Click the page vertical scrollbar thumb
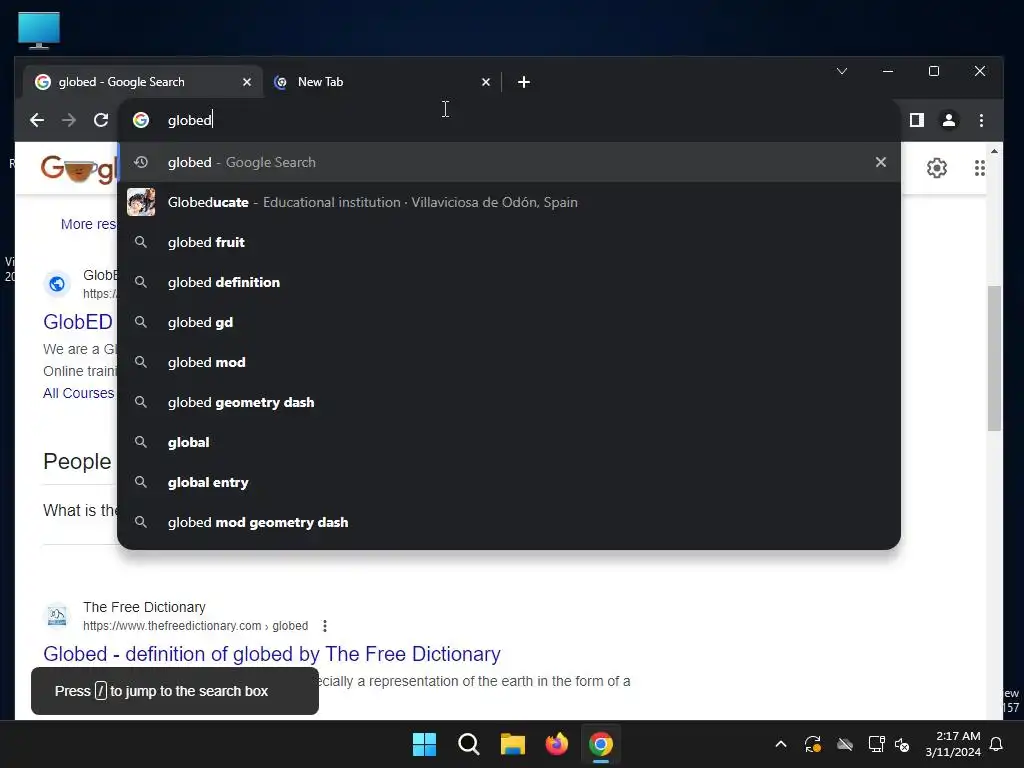This screenshot has width=1024, height=768. [994, 359]
